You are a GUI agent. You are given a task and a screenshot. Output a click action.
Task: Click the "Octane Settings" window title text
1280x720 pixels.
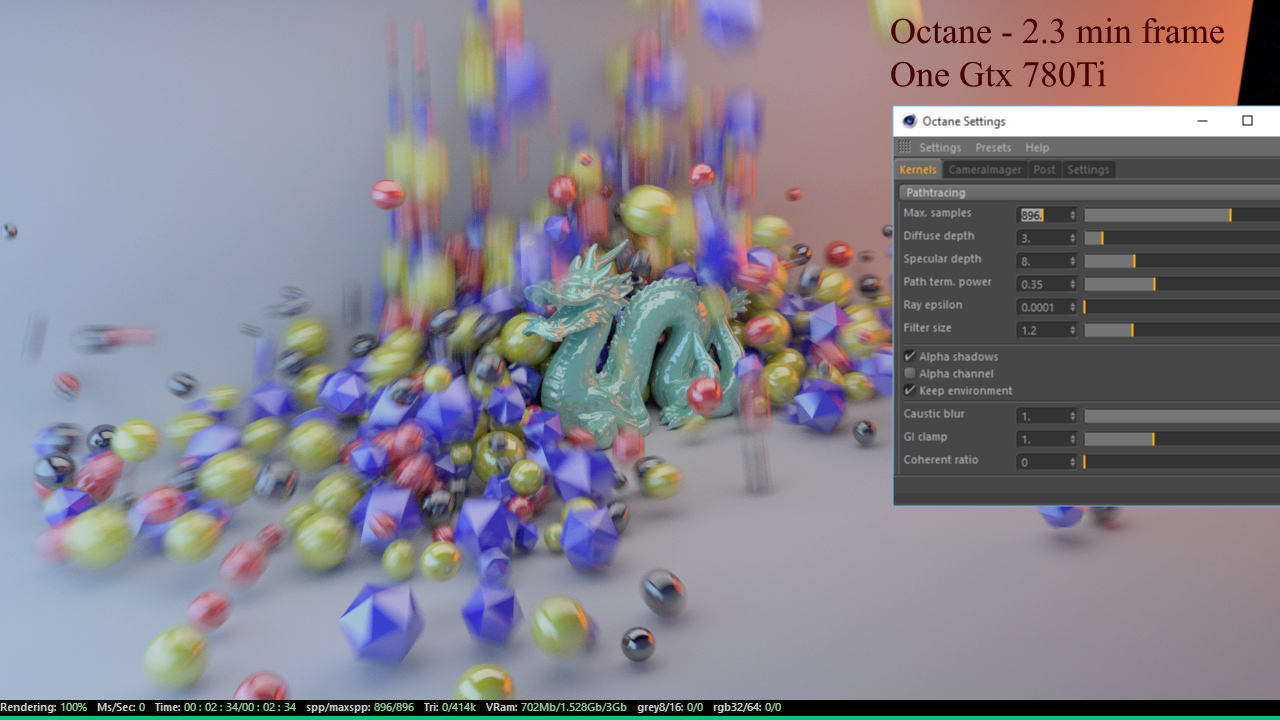964,121
